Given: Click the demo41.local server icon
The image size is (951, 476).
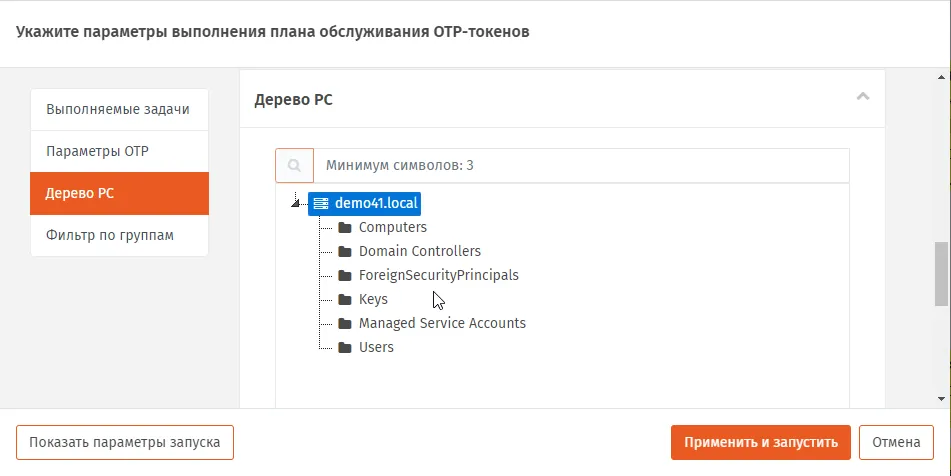Looking at the screenshot, I should (321, 203).
